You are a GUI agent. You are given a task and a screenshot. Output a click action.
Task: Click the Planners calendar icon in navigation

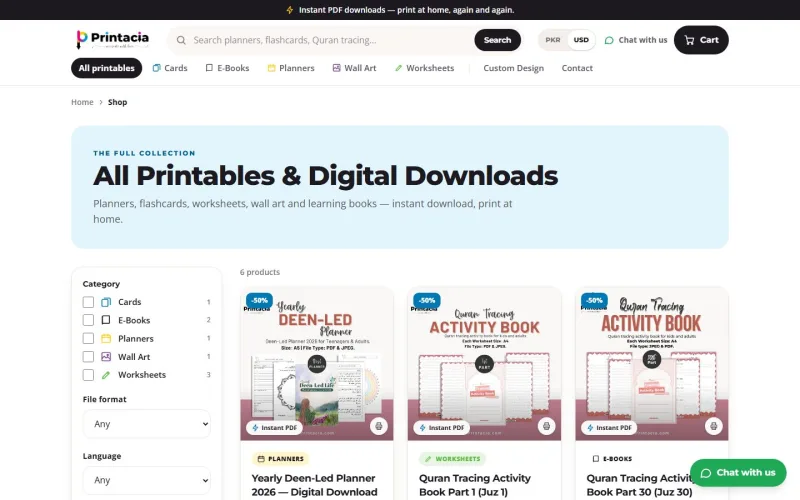[x=271, y=68]
